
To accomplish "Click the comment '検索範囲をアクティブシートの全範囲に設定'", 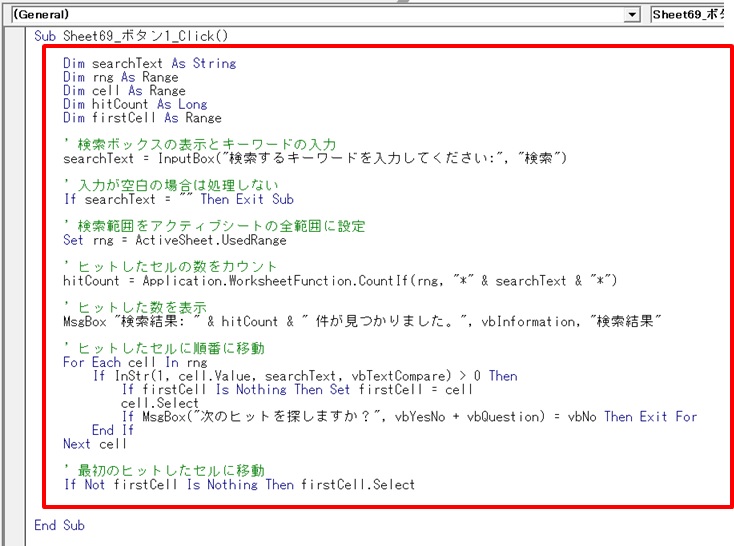I will click(215, 226).
